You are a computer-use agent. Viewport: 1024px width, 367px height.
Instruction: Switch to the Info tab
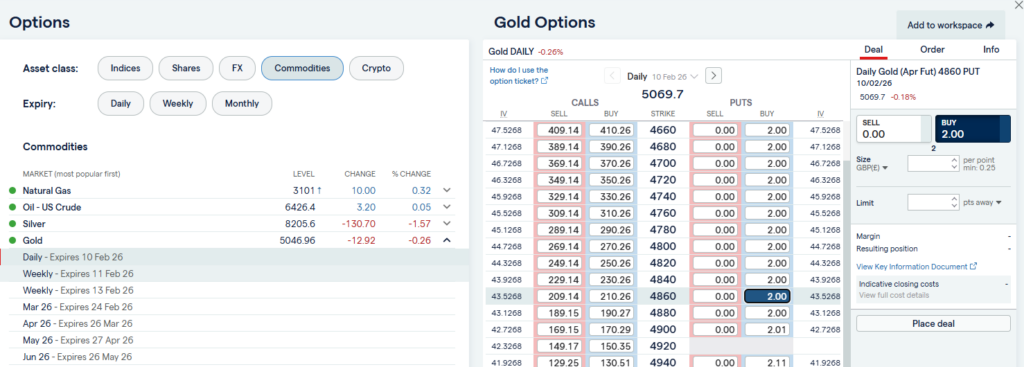[991, 50]
